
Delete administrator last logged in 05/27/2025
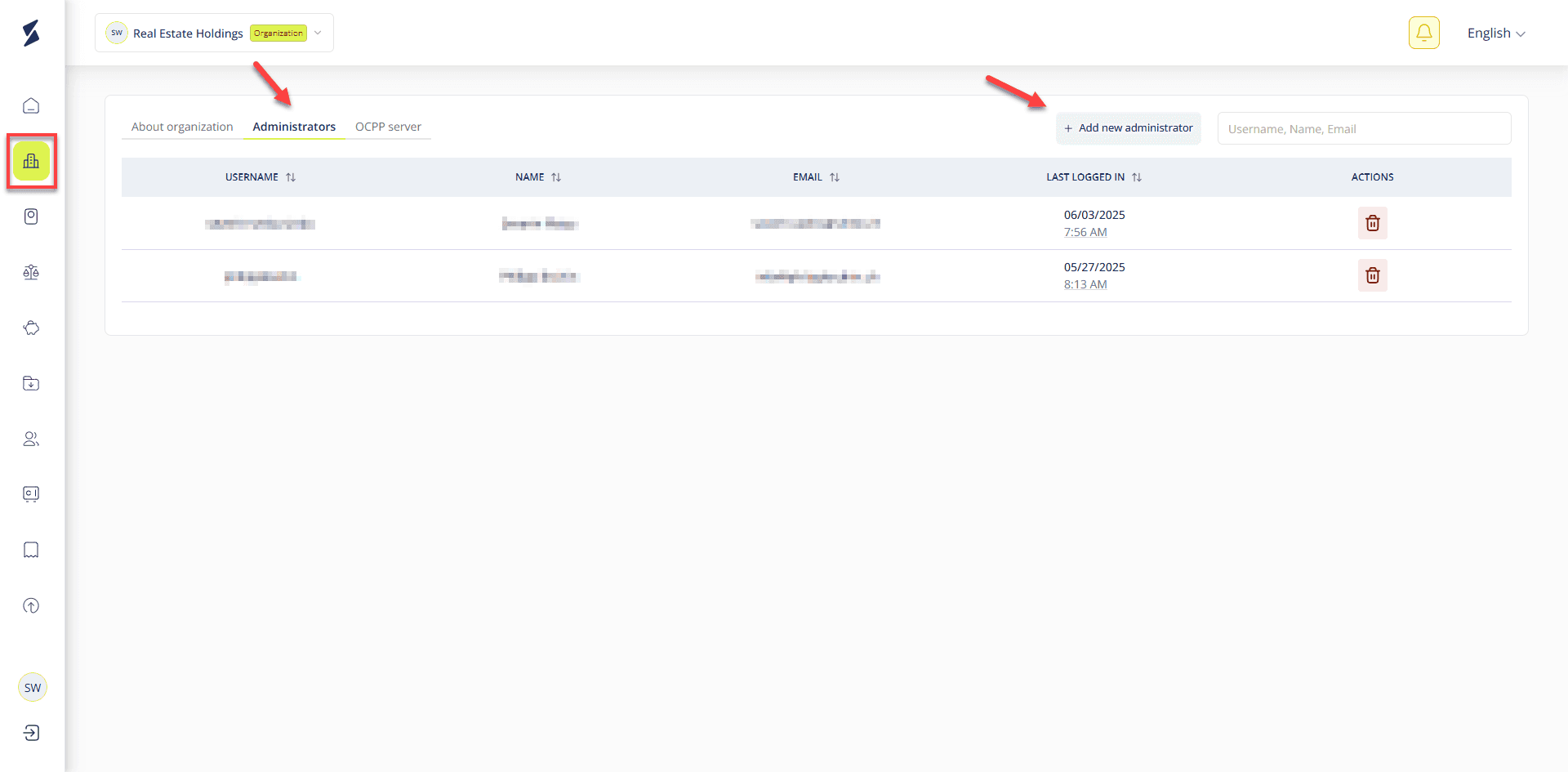click(1372, 275)
